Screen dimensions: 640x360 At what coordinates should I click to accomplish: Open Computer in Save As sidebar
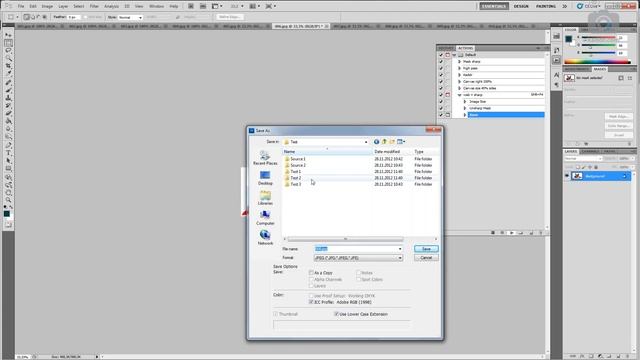[265, 218]
